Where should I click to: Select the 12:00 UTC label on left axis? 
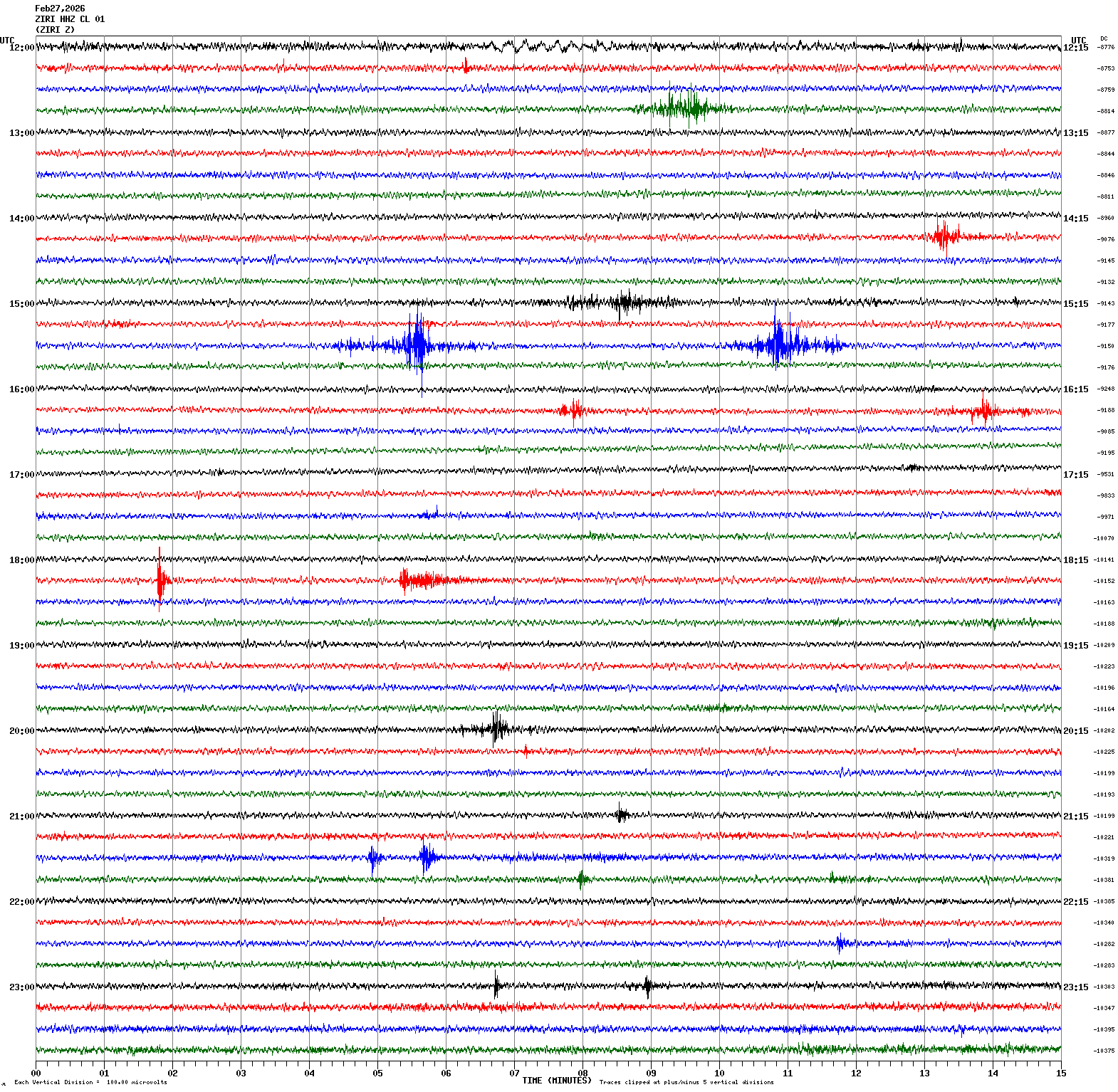click(21, 48)
